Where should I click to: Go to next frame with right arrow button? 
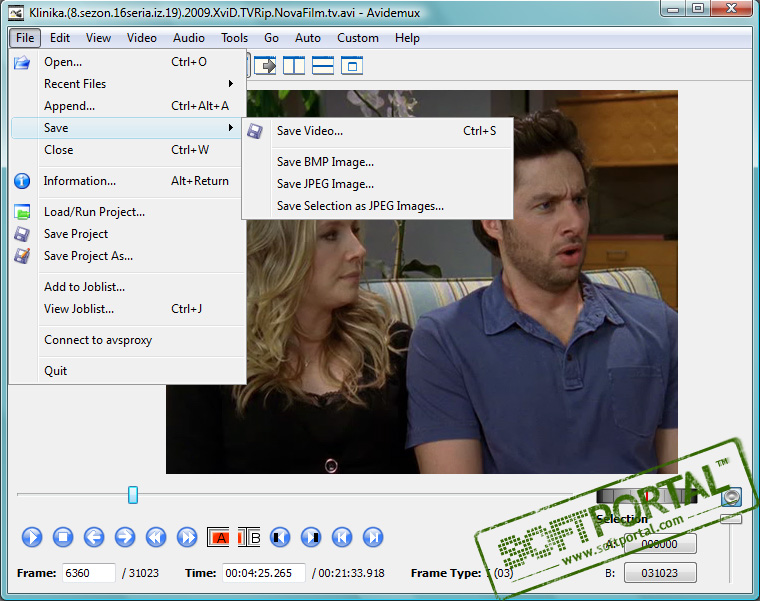click(x=125, y=537)
